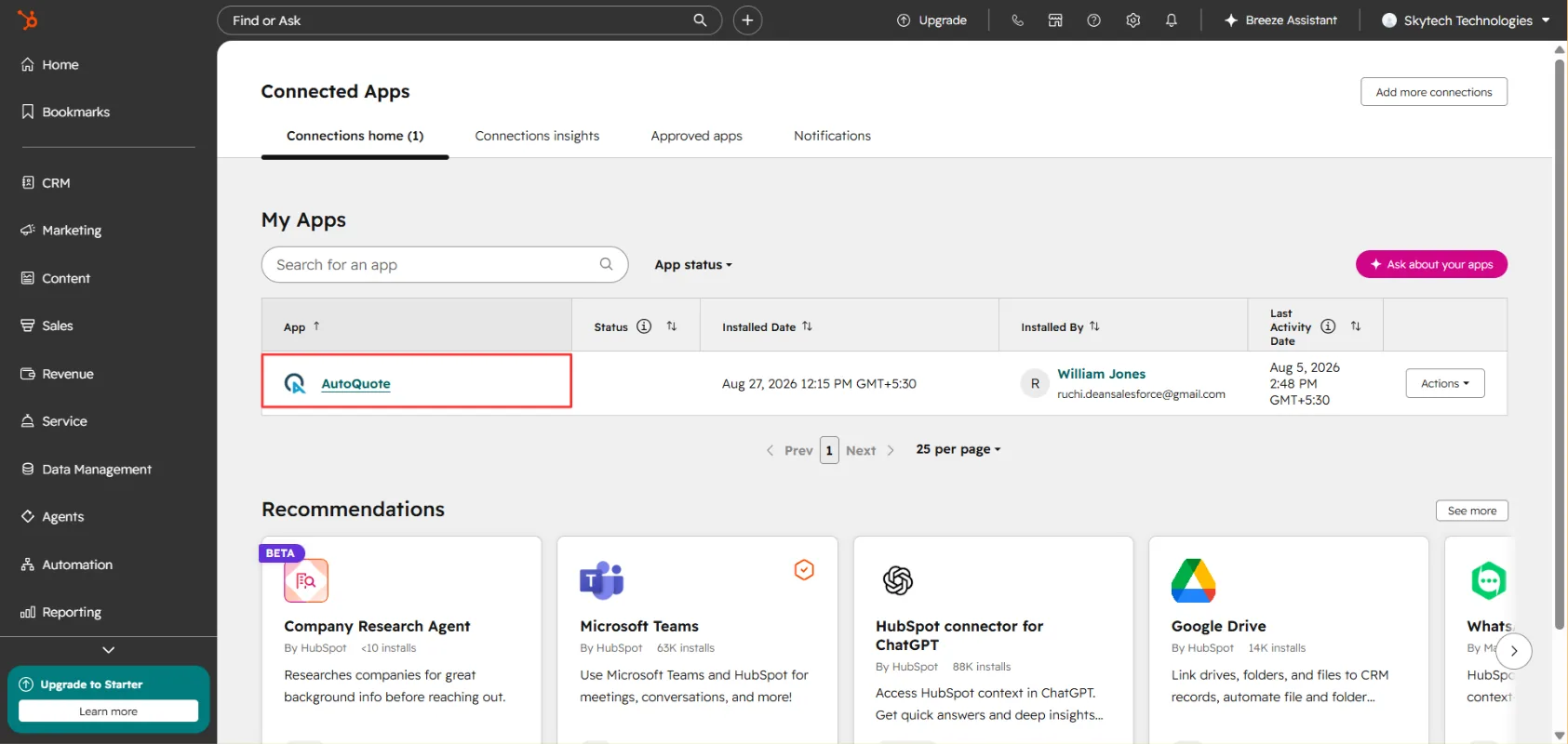Open William Jones user link
1568x744 pixels.
click(1102, 374)
